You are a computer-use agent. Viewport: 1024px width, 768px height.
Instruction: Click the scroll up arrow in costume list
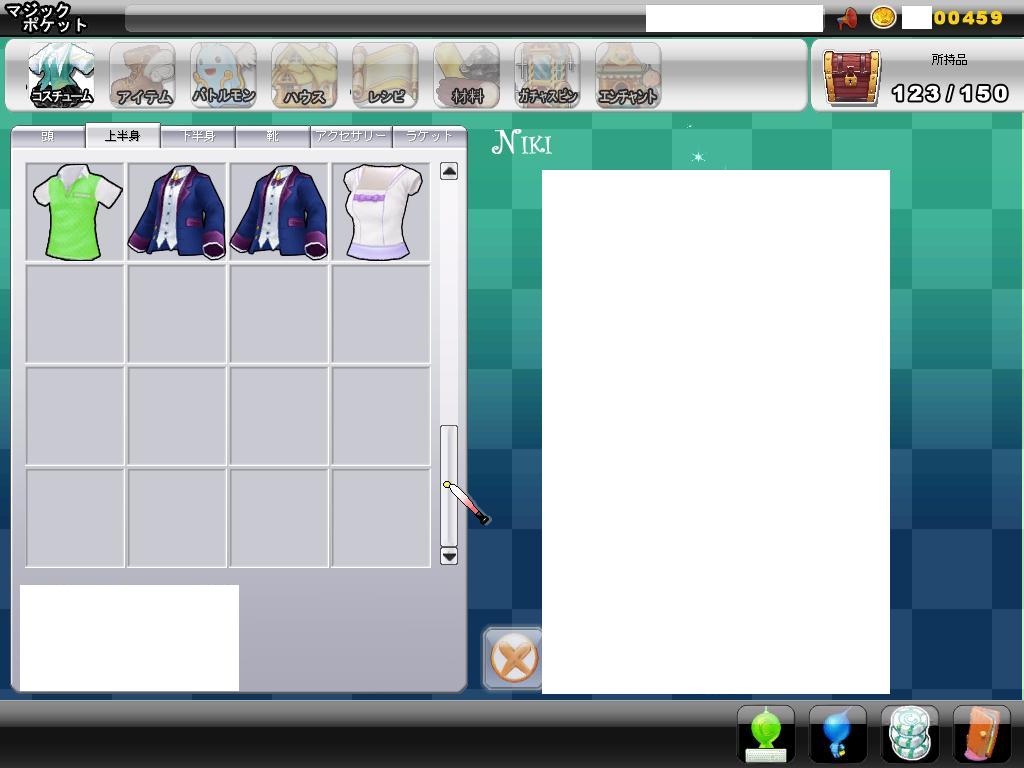tap(449, 172)
